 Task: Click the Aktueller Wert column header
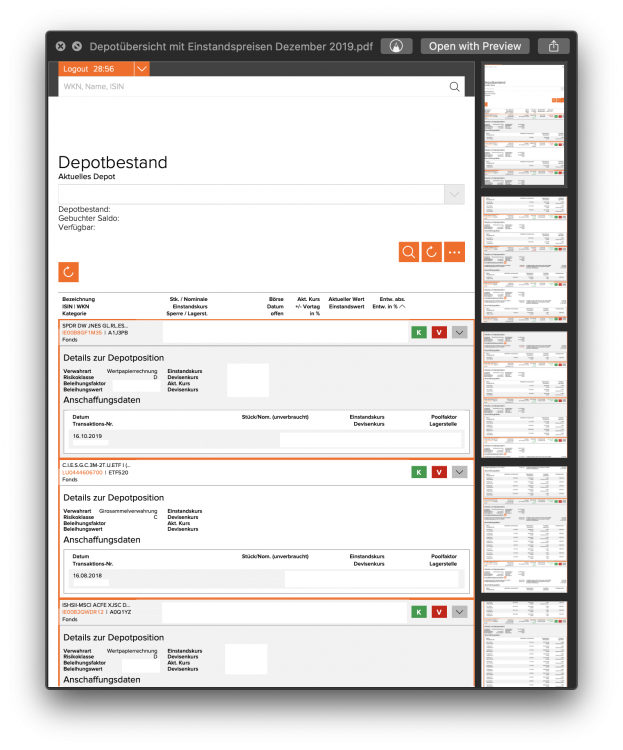[346, 299]
